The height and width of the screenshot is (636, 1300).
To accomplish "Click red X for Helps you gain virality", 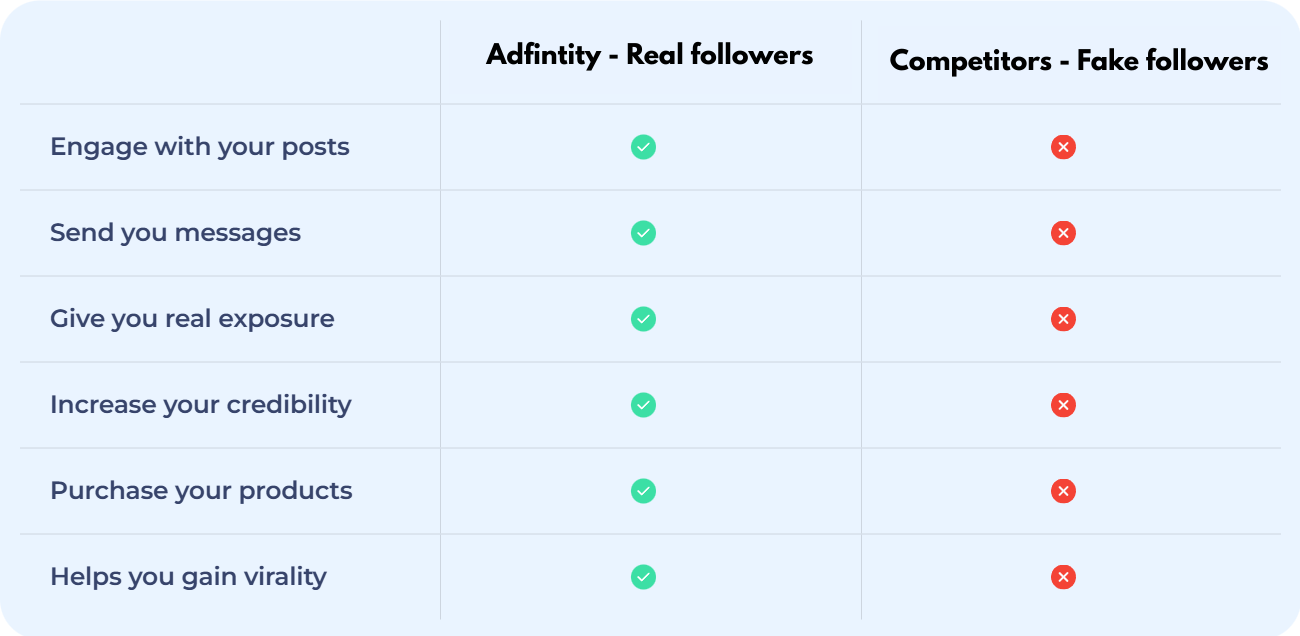I will coord(1063,578).
